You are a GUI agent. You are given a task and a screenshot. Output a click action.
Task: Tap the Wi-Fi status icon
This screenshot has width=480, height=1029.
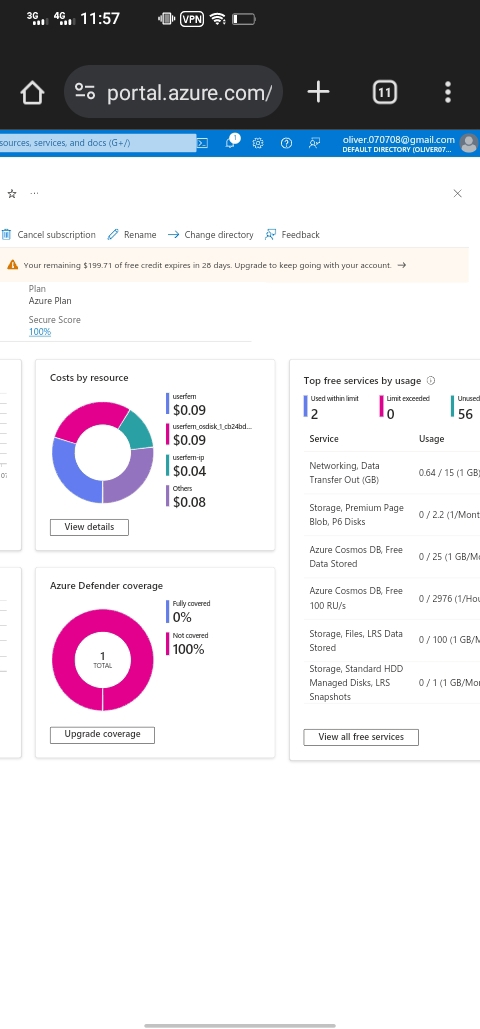tap(217, 19)
